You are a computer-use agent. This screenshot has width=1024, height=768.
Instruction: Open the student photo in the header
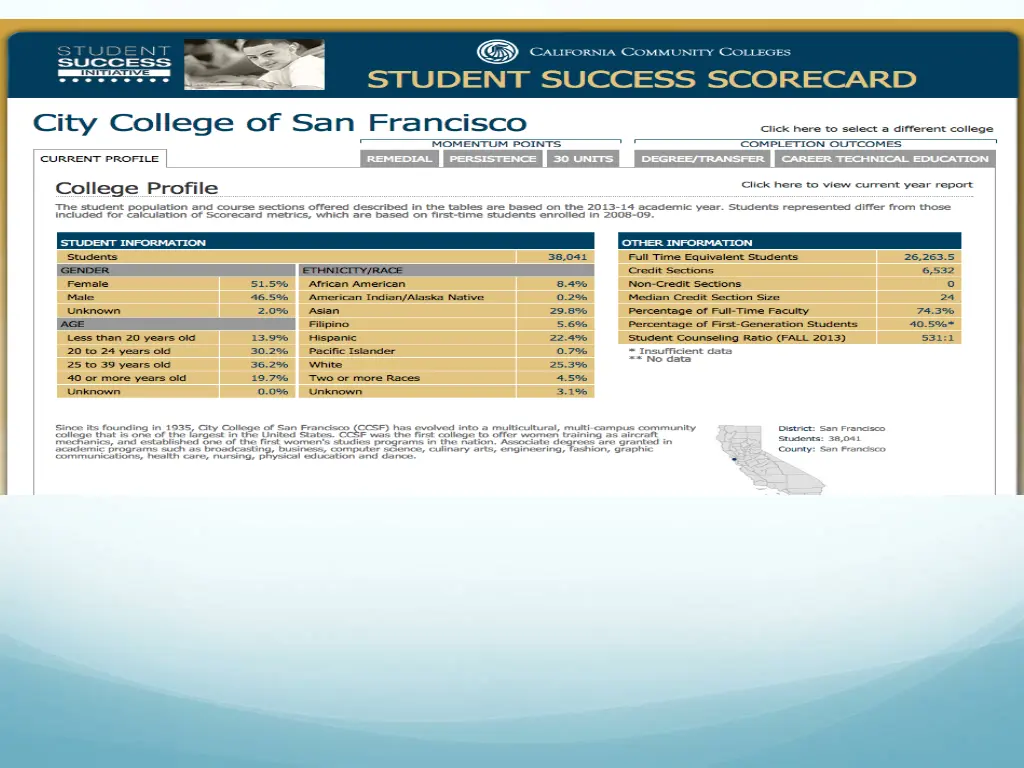254,64
